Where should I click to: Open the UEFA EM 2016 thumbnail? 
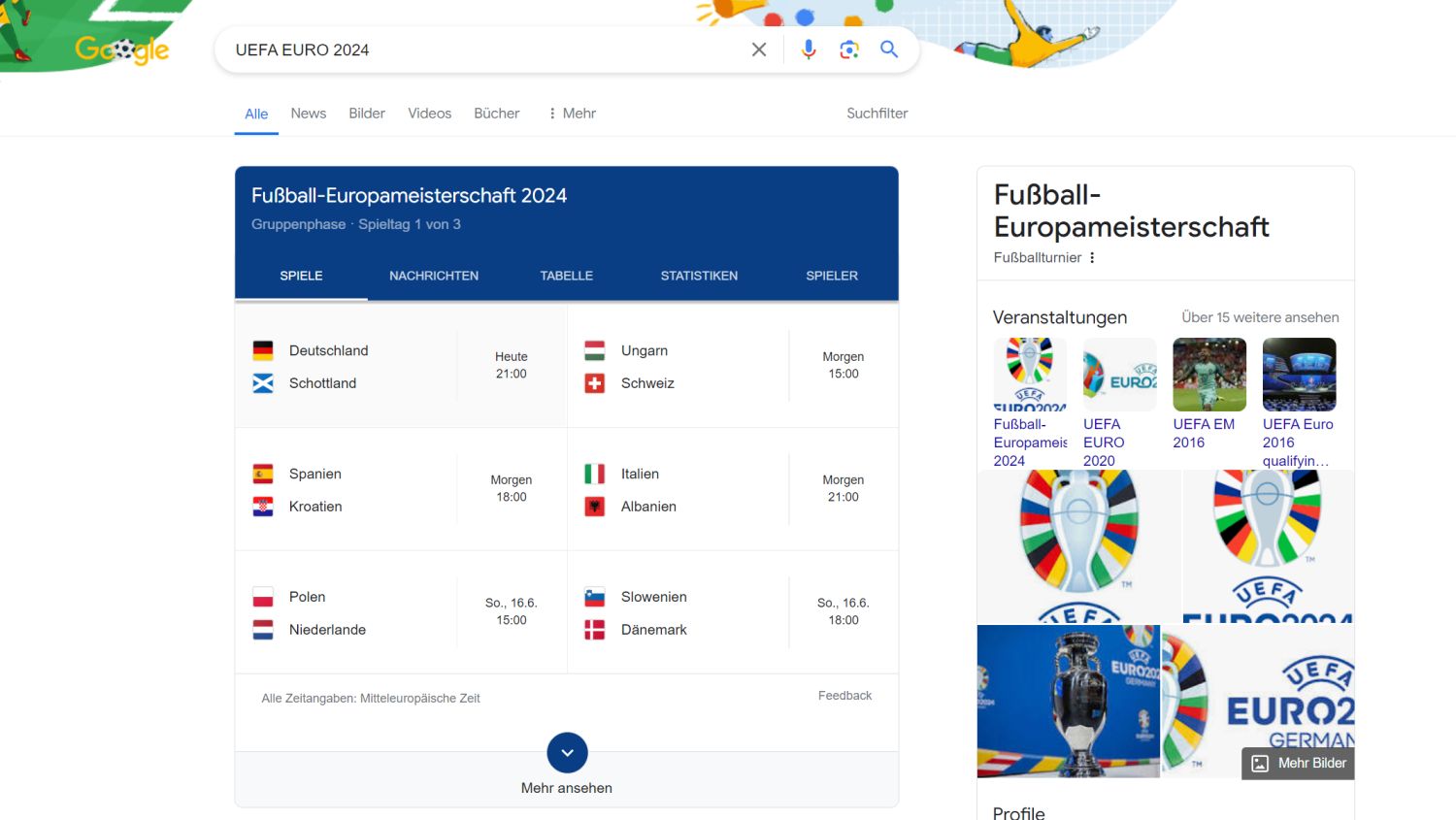[1208, 375]
